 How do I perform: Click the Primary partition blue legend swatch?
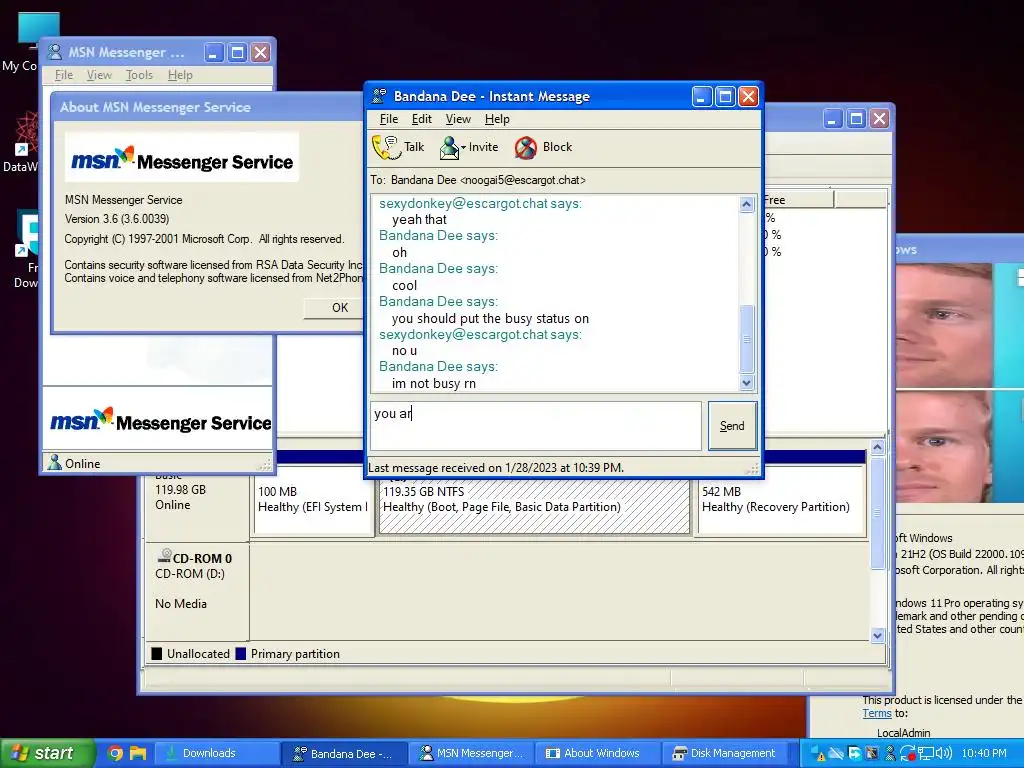(240, 654)
